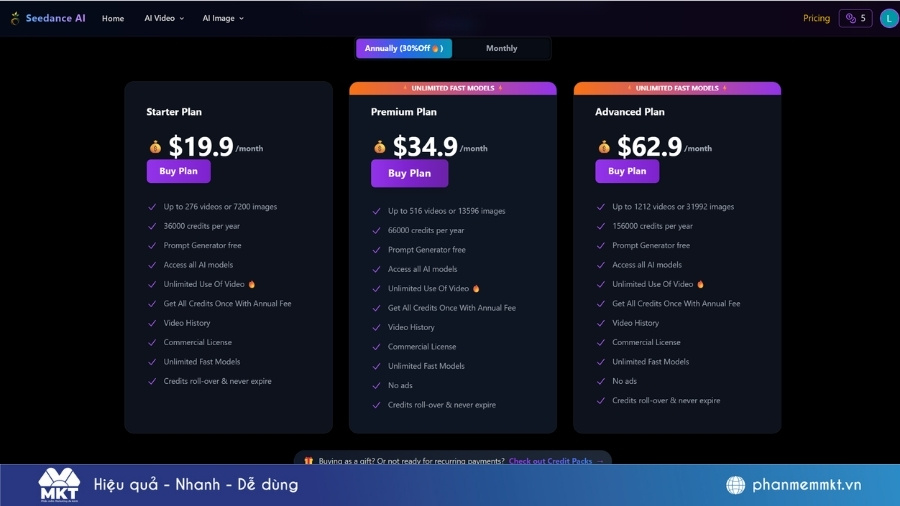The height and width of the screenshot is (506, 900).
Task: Click the Premium Plan Unlimited Fast Models banner
Action: (453, 88)
